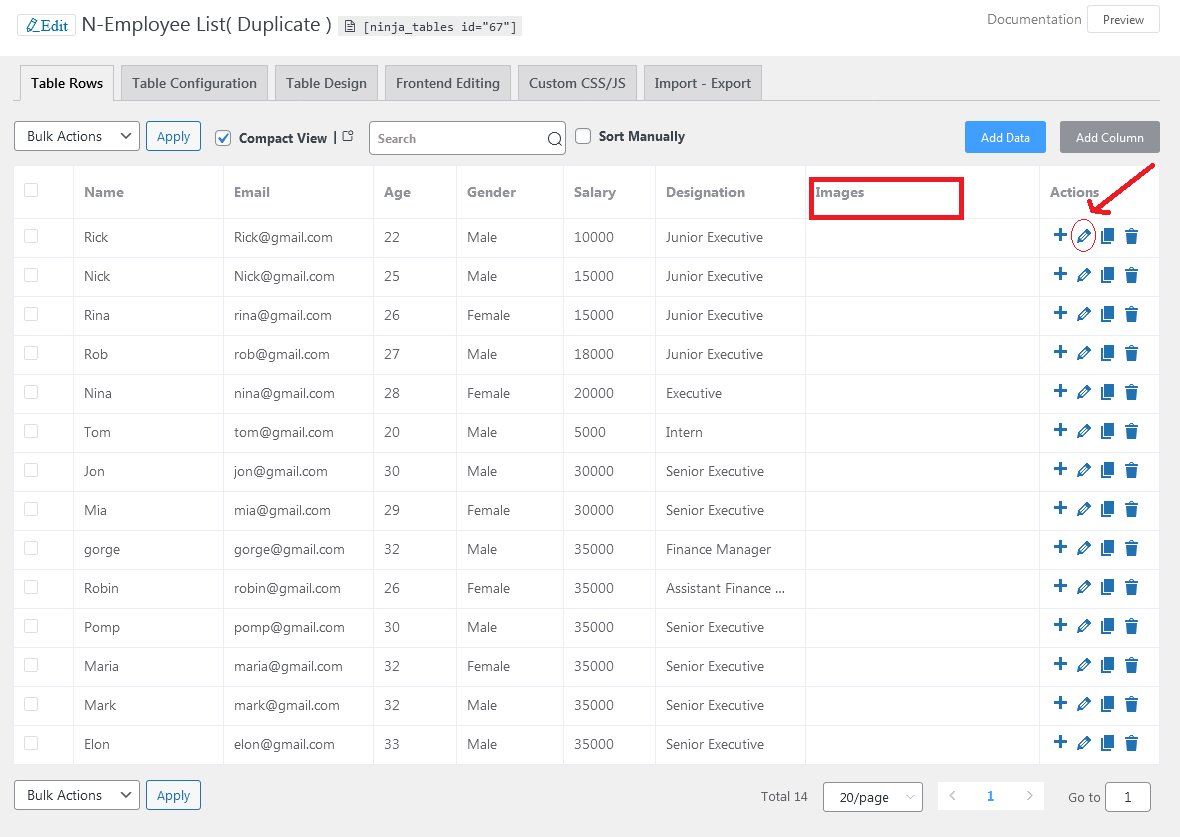Screen dimensions: 1180x837
Task: Expand the 20/page pagination dropdown
Action: [x=872, y=797]
